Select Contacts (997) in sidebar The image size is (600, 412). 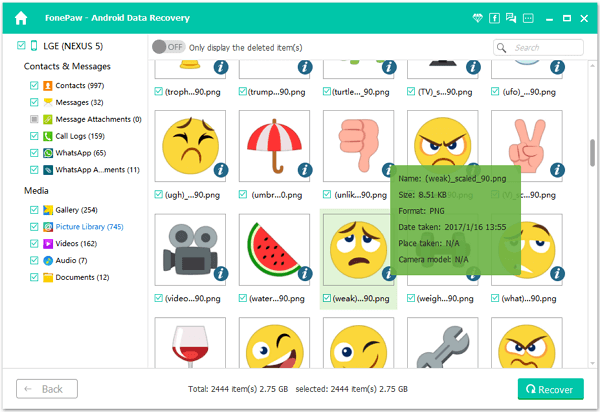tap(80, 85)
